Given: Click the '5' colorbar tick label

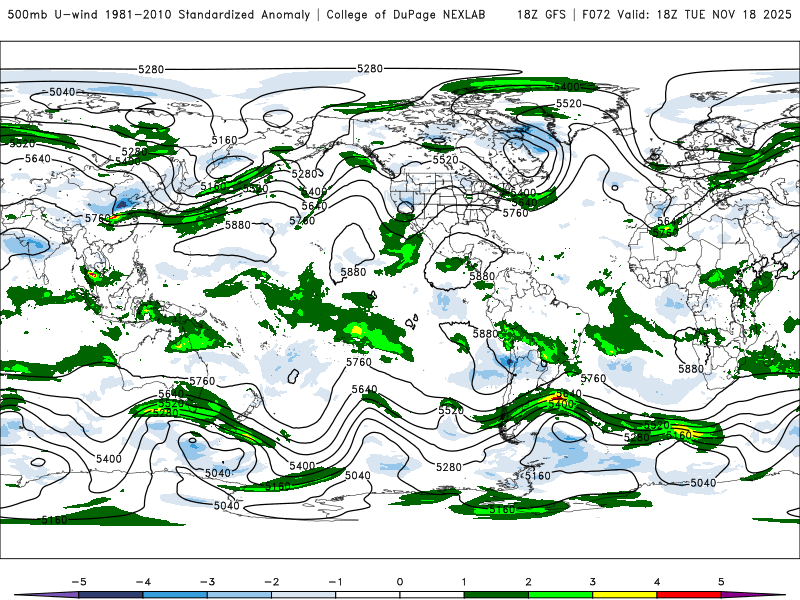Looking at the screenshot, I should [721, 582].
